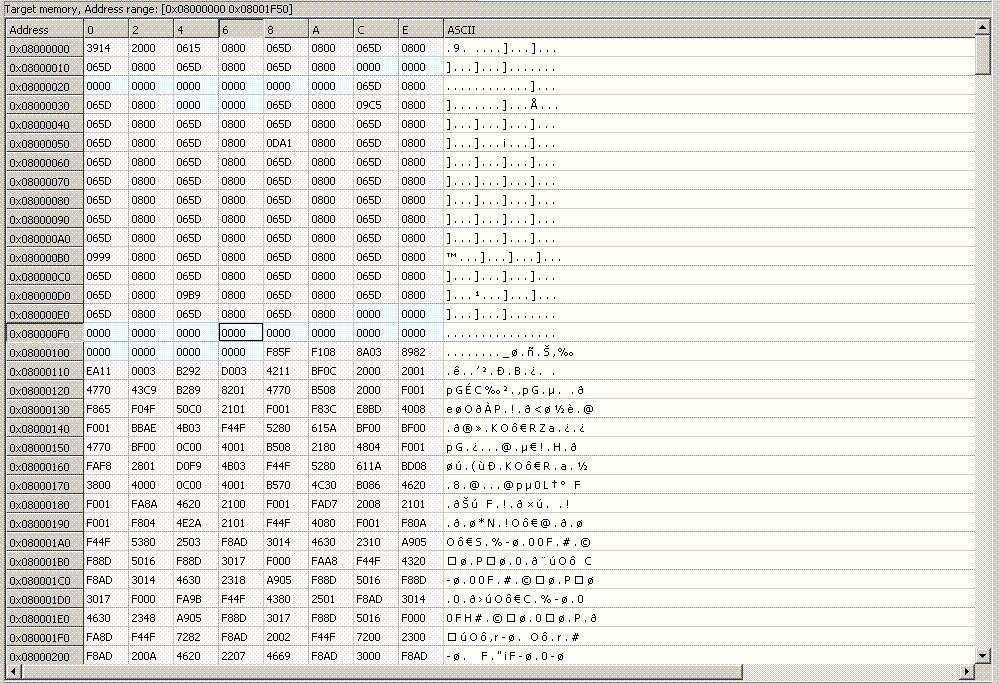Select the Address column header
This screenshot has width=999, height=683.
coord(44,30)
